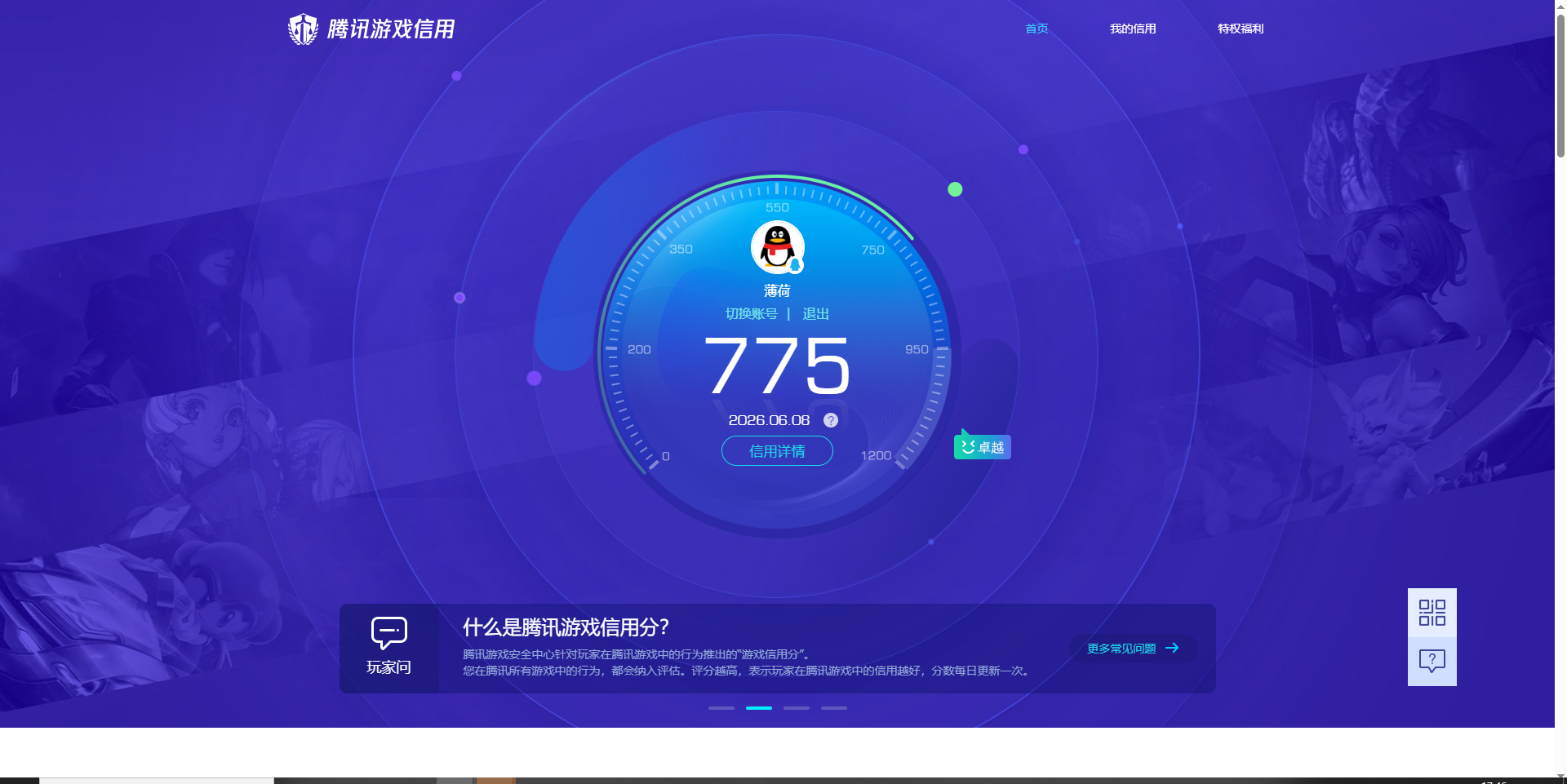This screenshot has height=784, width=1567.
Task: Open the 我的信用 nav item
Action: pyautogui.click(x=1133, y=29)
